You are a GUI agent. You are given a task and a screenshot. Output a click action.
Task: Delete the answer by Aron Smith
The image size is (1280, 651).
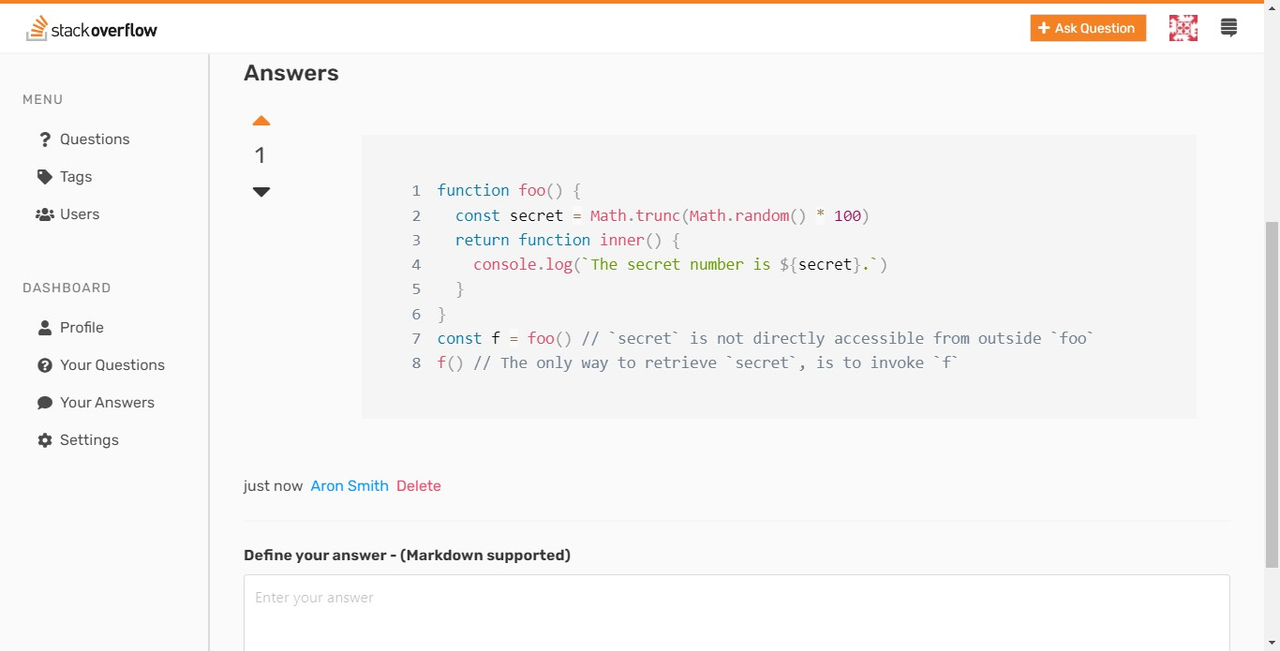418,486
